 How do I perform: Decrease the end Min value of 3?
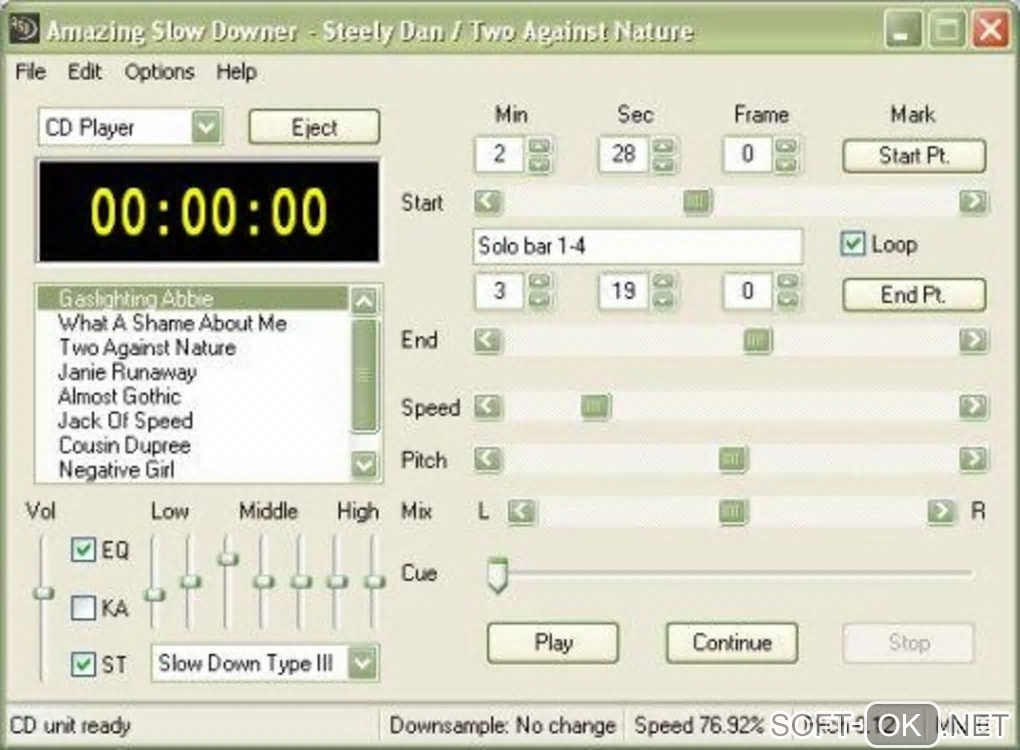(539, 300)
